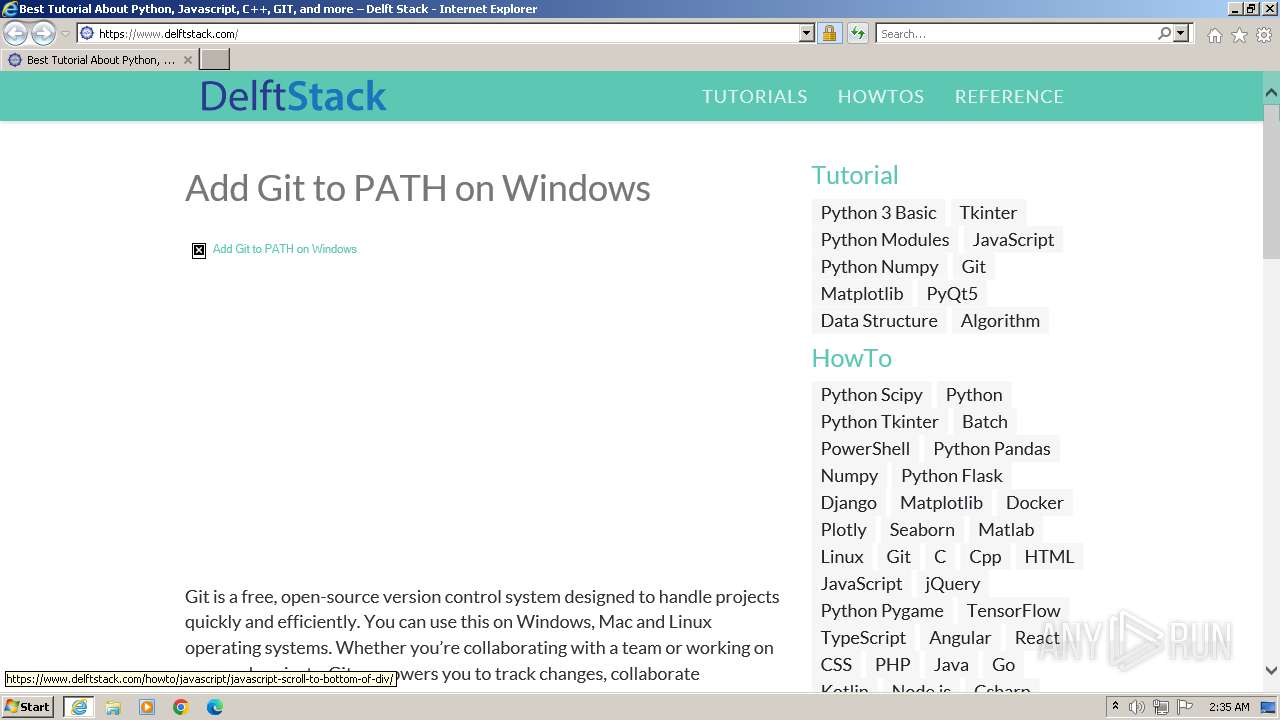Screen dimensions: 1280x720
Task: Close the Best Tutorial About Python tab
Action: click(x=187, y=60)
